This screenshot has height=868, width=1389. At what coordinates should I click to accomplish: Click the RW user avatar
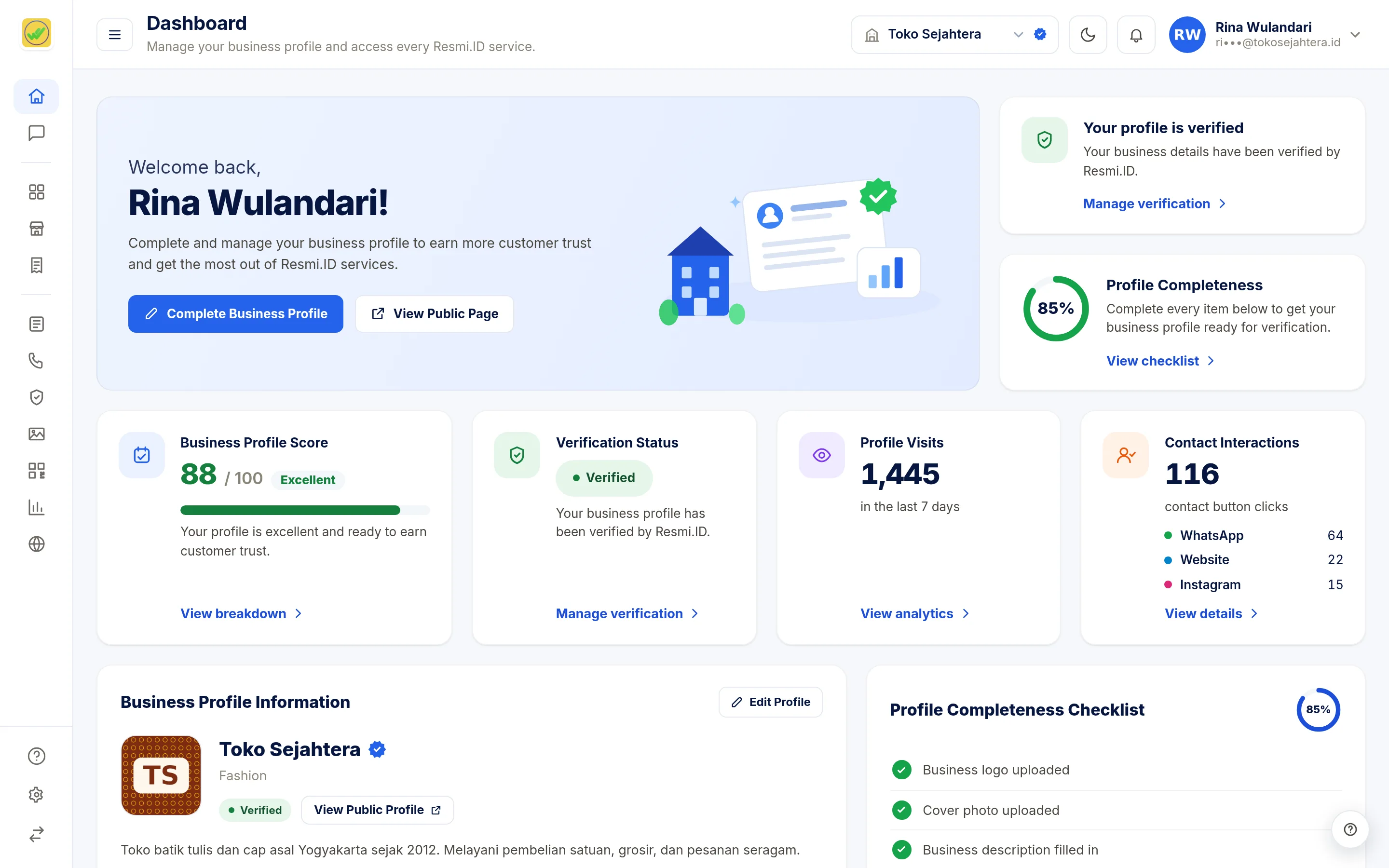point(1187,34)
